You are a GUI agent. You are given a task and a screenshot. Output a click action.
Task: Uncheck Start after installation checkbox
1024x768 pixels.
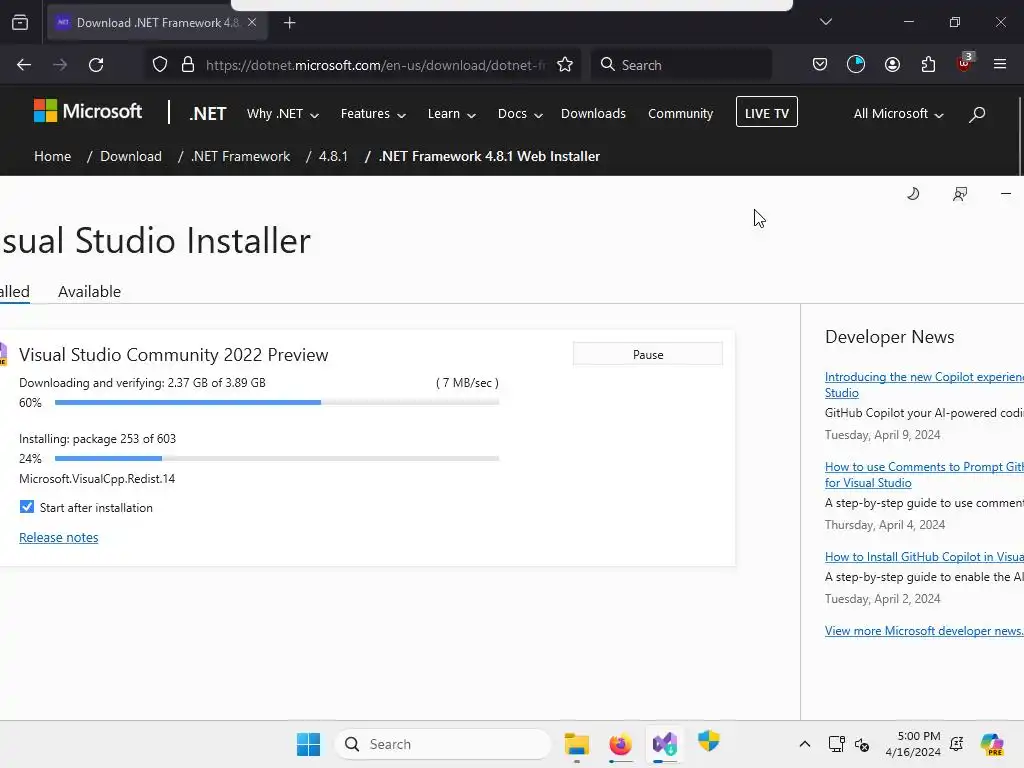(x=27, y=507)
